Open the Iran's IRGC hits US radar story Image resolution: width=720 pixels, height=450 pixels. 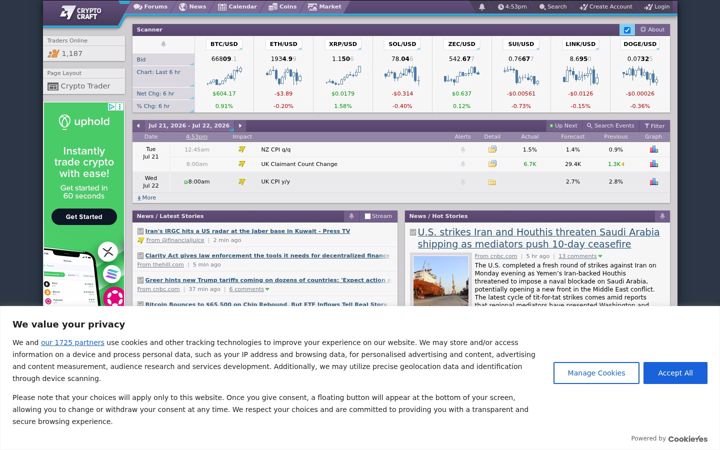(248, 231)
